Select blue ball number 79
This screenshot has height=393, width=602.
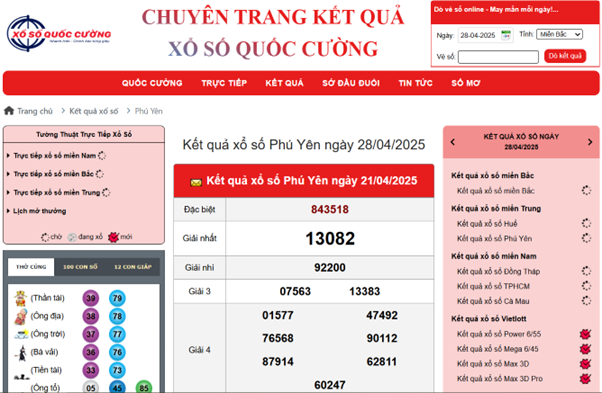[117, 298]
